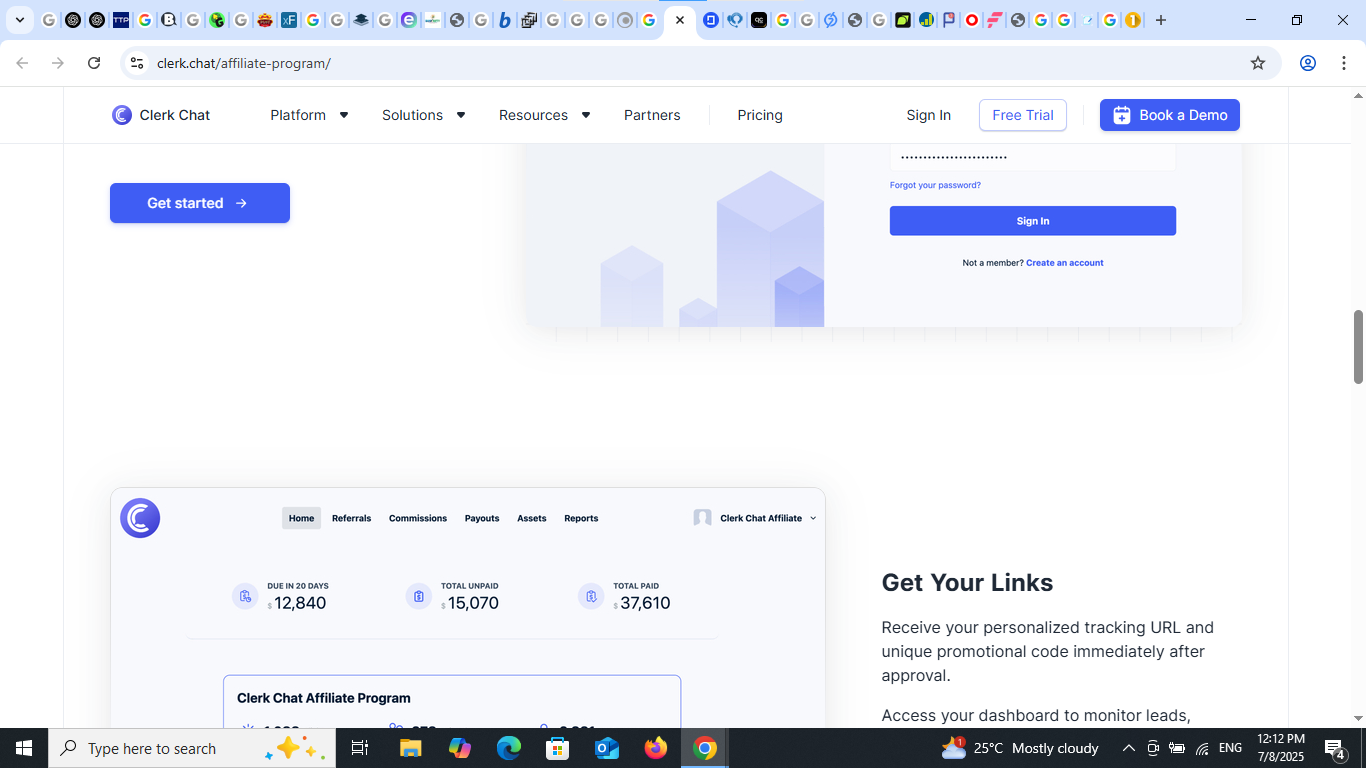Open Task View on taskbar
Viewport: 1366px width, 768px height.
click(x=360, y=748)
